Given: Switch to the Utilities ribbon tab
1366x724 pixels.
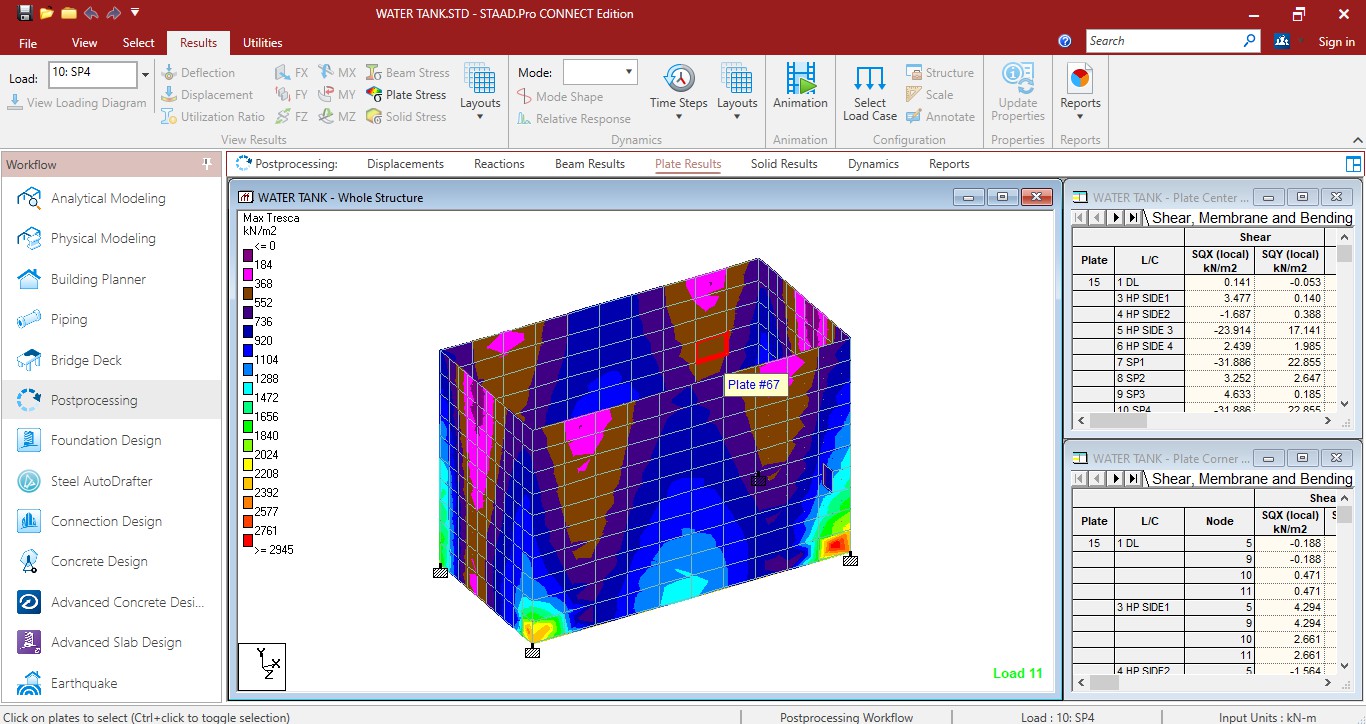Looking at the screenshot, I should tap(262, 43).
